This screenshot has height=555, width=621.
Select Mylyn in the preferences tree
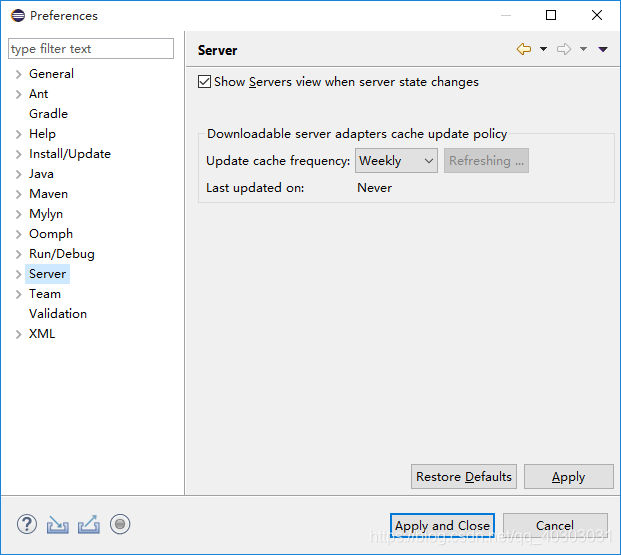pos(46,214)
